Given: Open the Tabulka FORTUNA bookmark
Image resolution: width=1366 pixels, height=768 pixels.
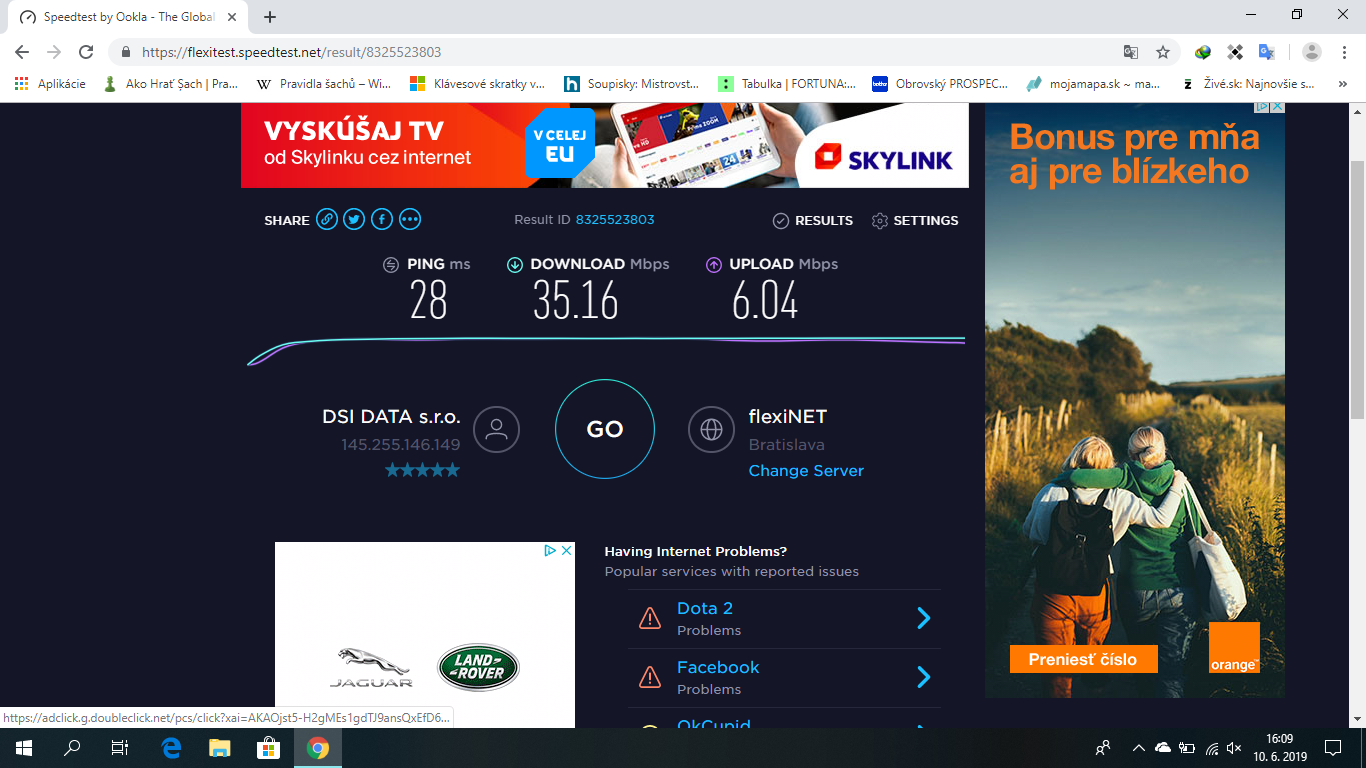Looking at the screenshot, I should point(786,84).
